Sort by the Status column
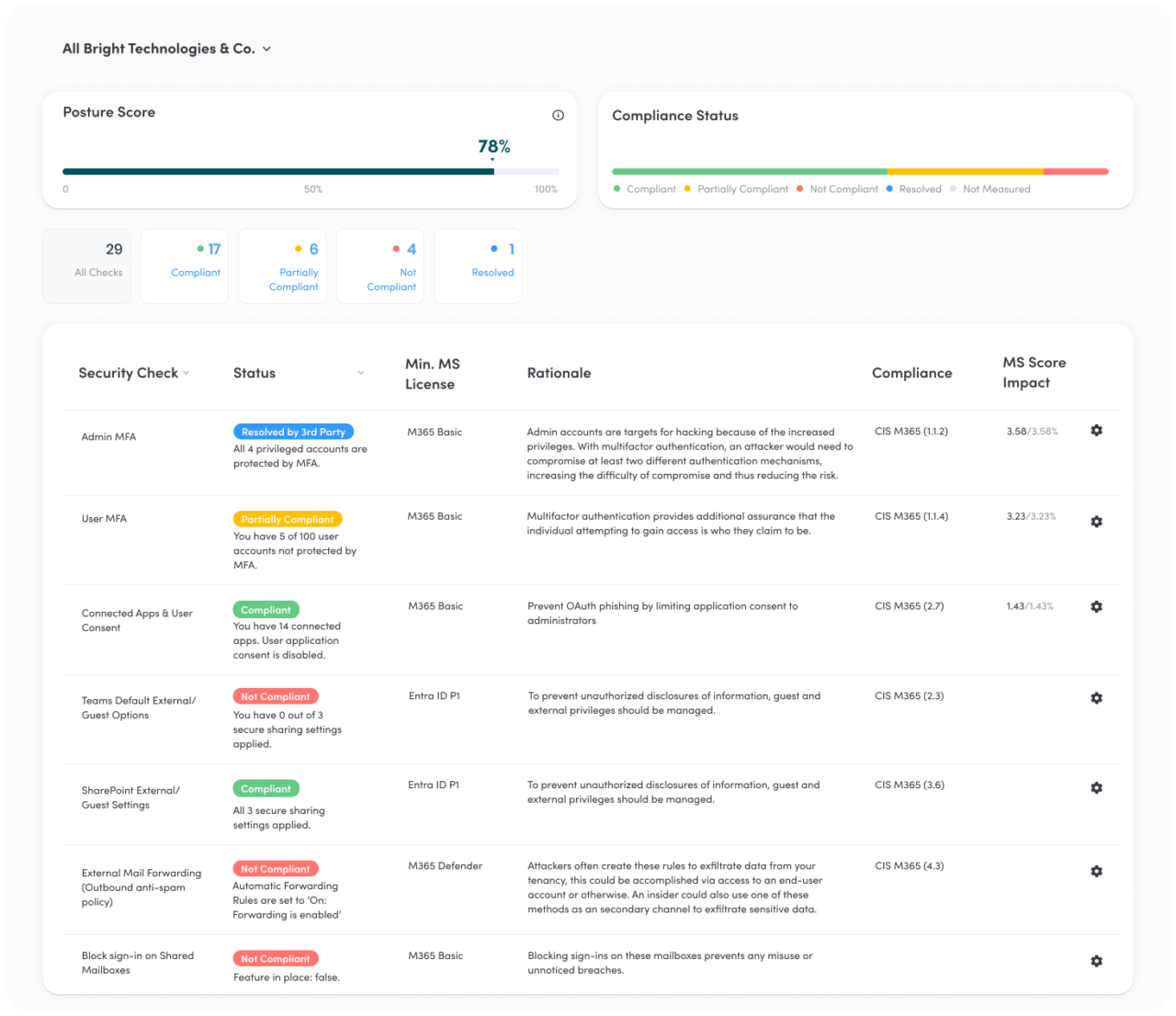The image size is (1176, 1016). (x=360, y=372)
